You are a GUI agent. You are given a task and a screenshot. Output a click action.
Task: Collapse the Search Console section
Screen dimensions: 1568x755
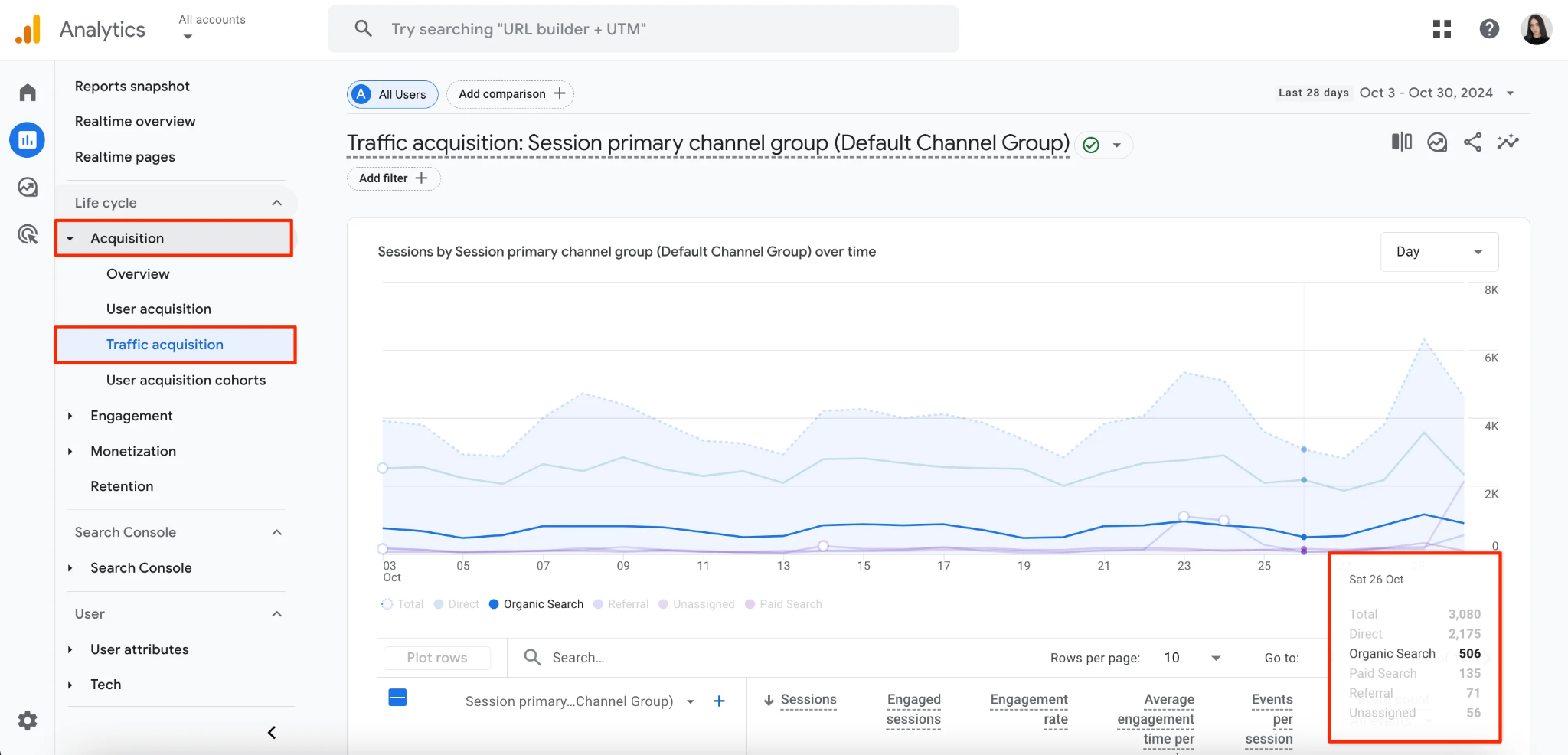pos(276,531)
